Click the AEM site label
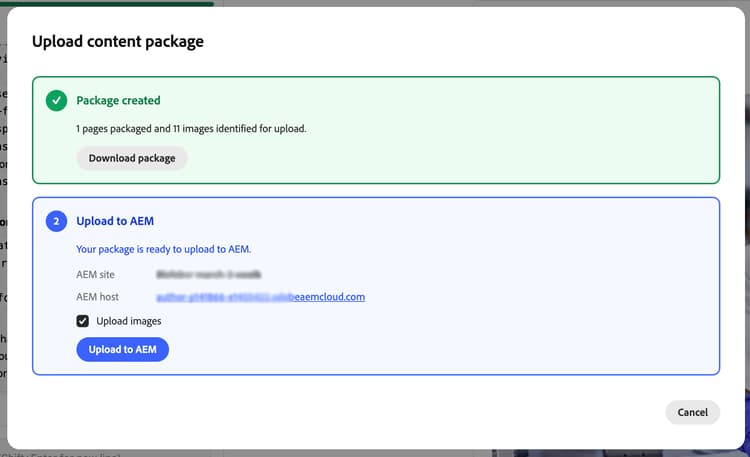 [95, 274]
